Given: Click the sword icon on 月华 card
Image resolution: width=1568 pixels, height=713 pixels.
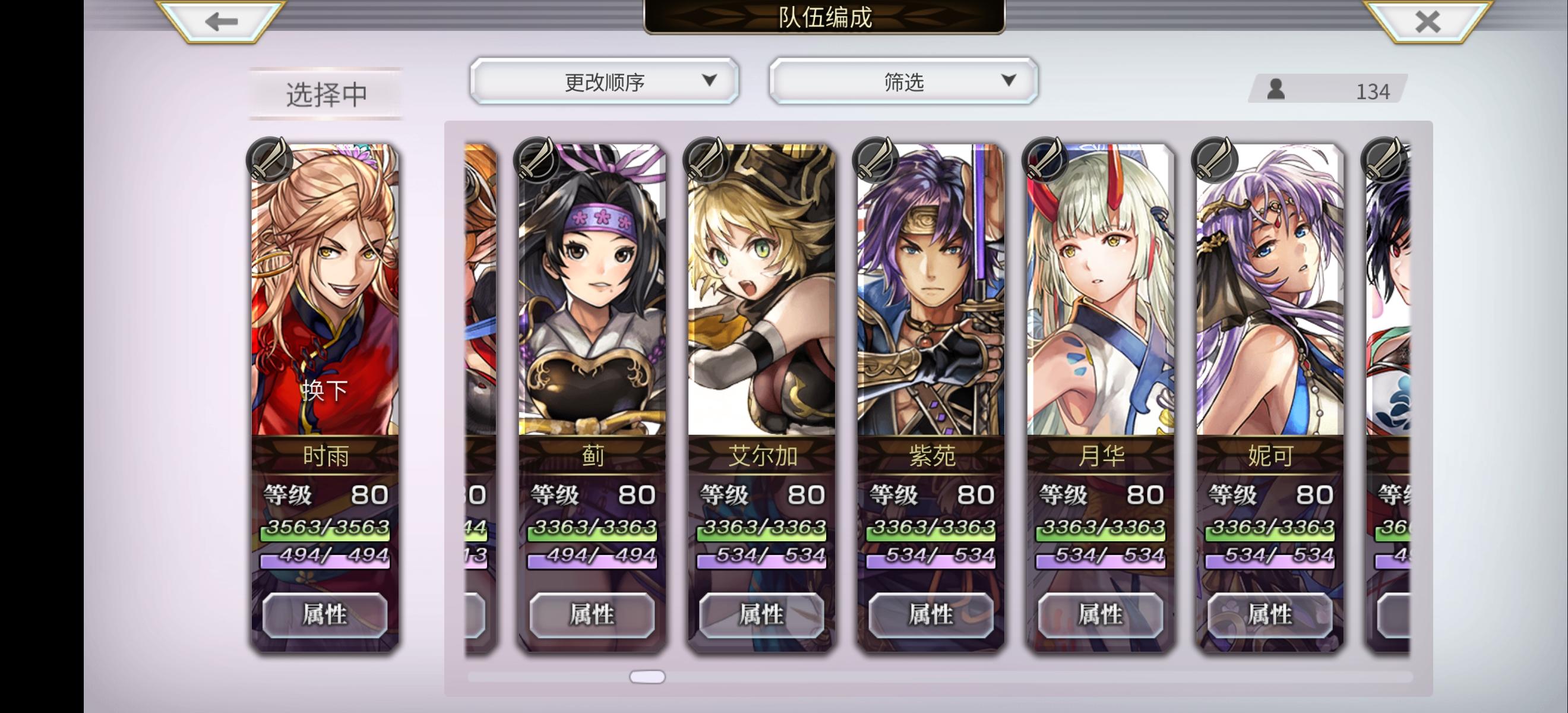Looking at the screenshot, I should coord(1045,160).
